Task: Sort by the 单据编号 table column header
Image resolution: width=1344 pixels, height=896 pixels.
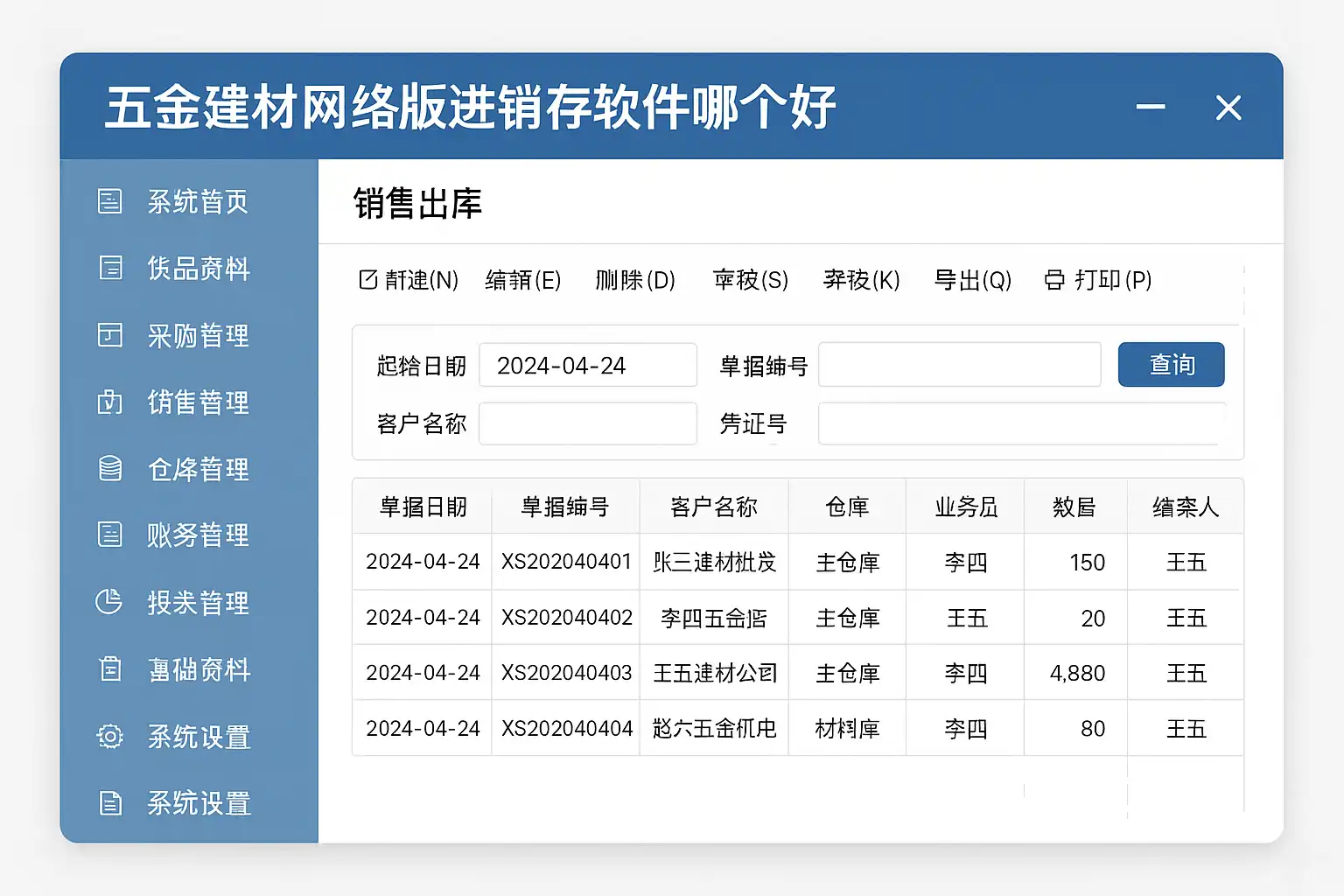Action: [x=565, y=507]
